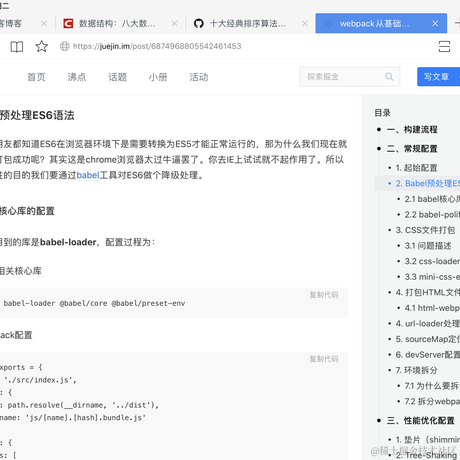Screen dimensions: 460x460
Task: Jump to 二、常规配置 in the contents
Action: [412, 149]
